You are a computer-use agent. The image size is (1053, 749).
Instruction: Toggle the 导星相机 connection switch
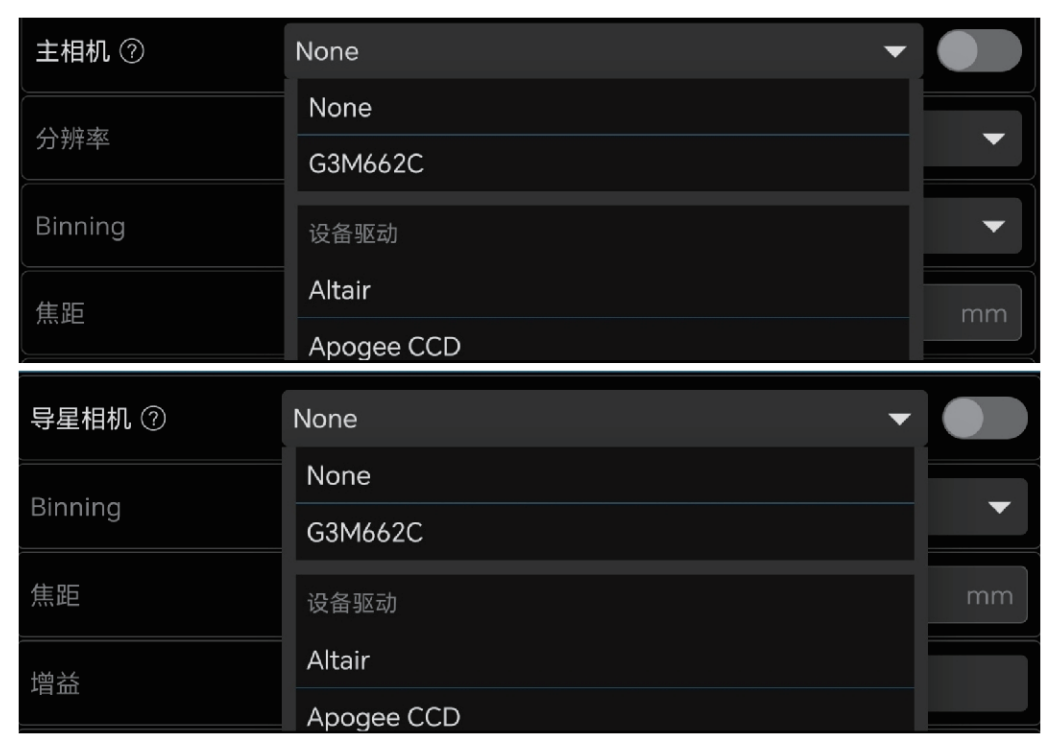[985, 418]
